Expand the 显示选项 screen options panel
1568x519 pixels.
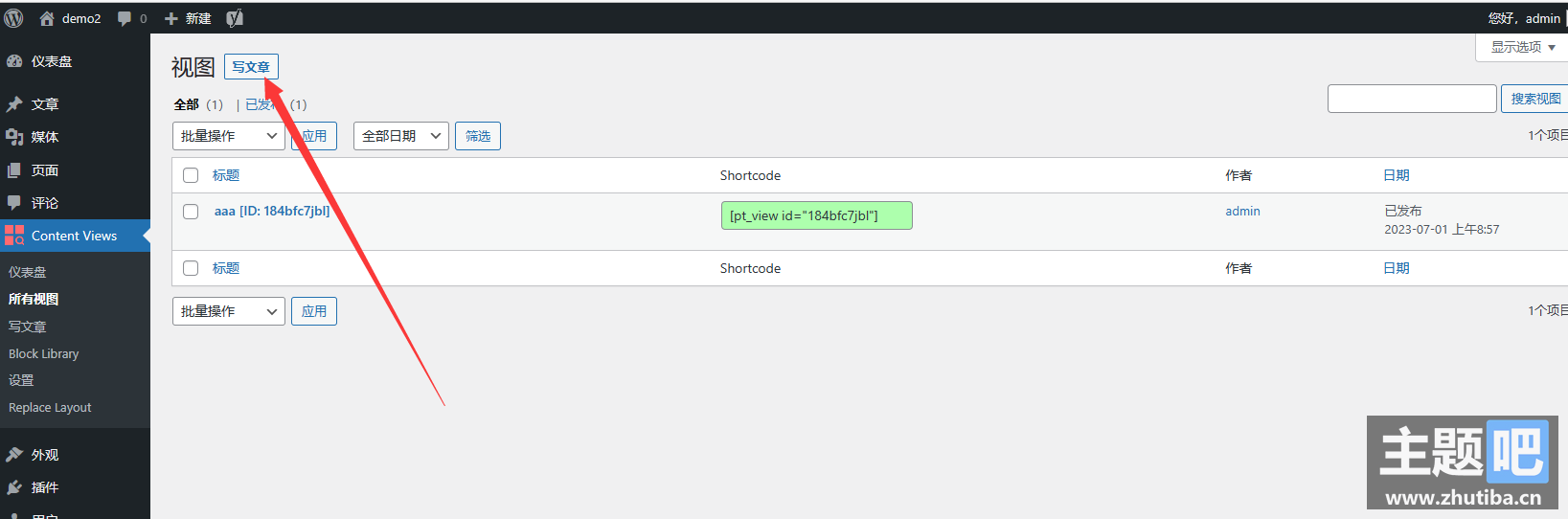(1522, 47)
